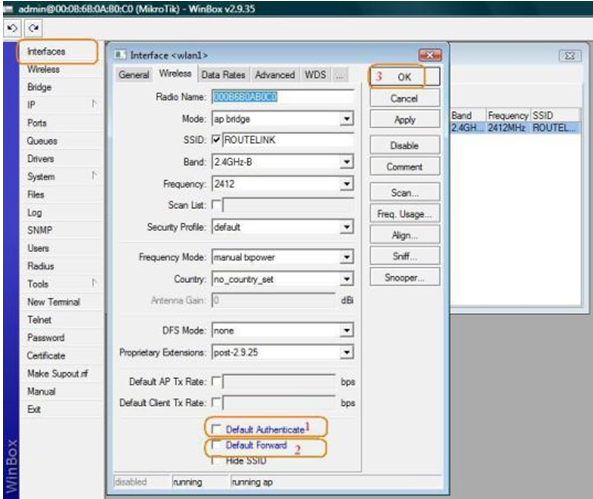593x499 pixels.
Task: Enable Default AP Tx Rate checkbox
Action: pos(216,381)
